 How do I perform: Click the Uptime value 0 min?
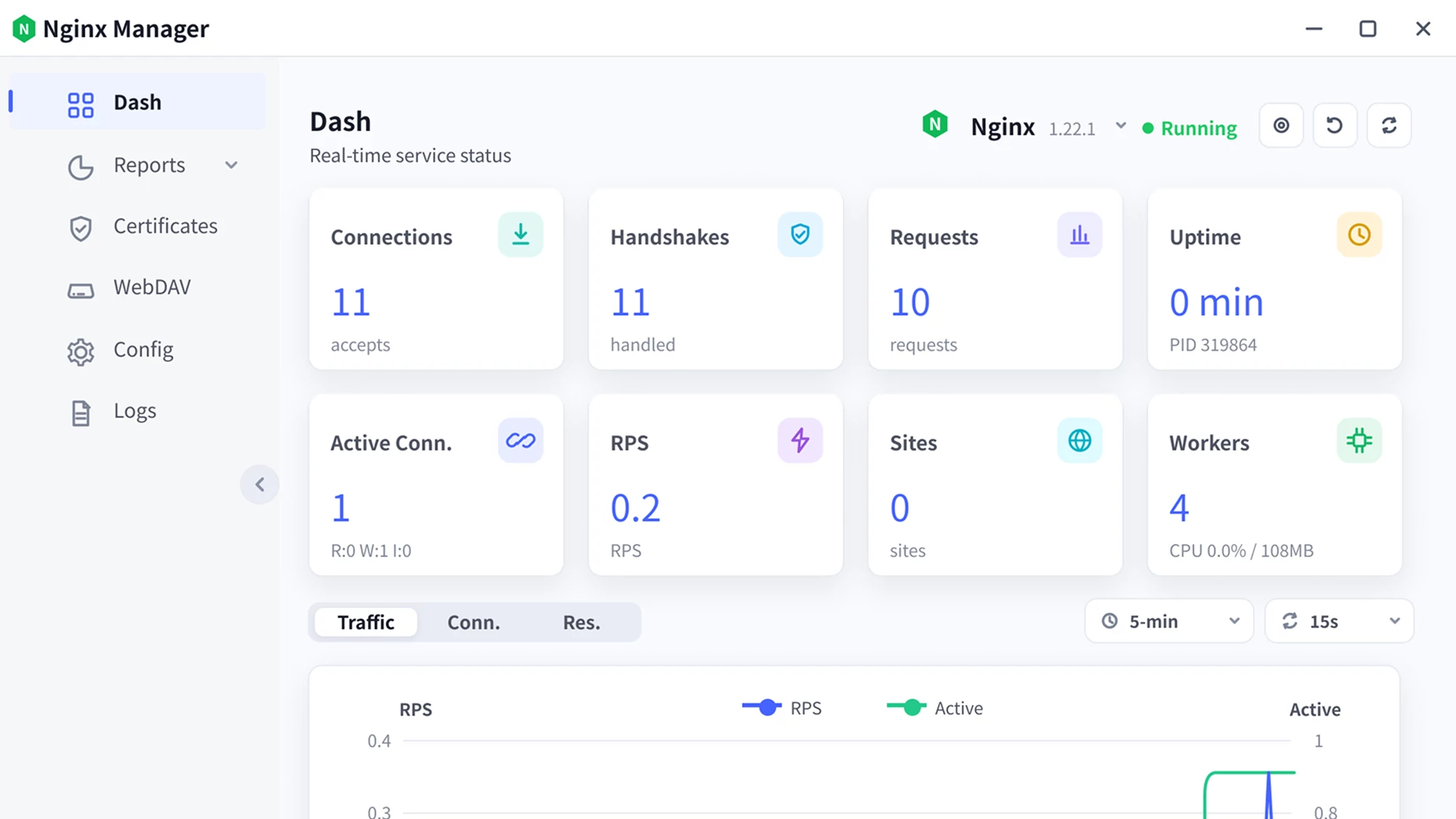point(1216,302)
